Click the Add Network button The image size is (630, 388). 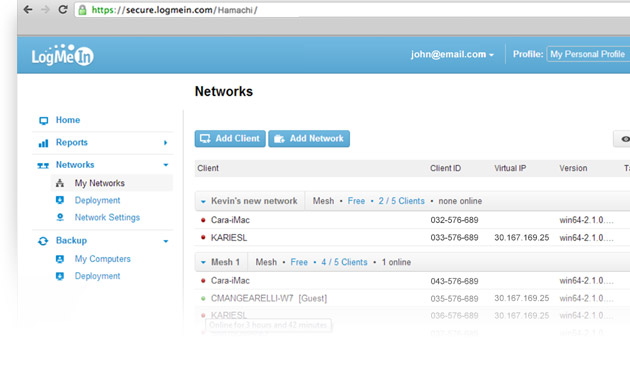(x=309, y=139)
